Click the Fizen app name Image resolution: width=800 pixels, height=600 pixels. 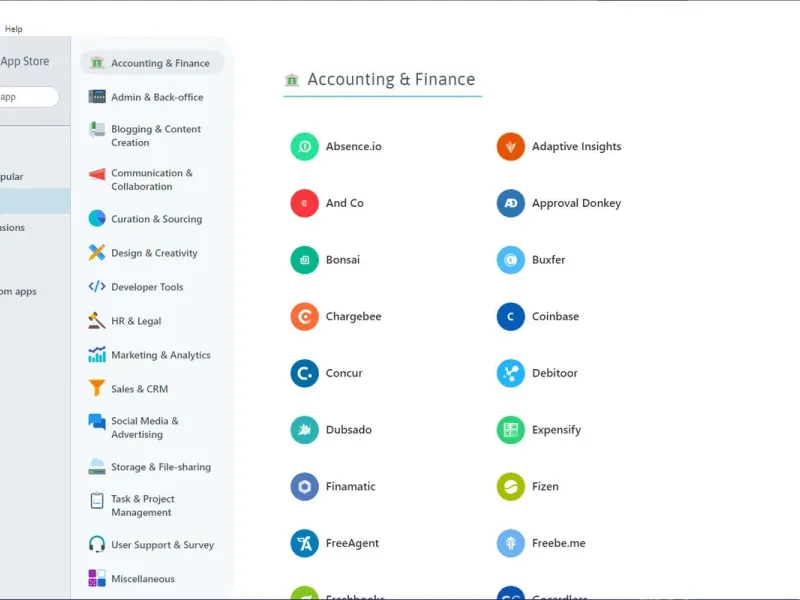[x=545, y=486]
